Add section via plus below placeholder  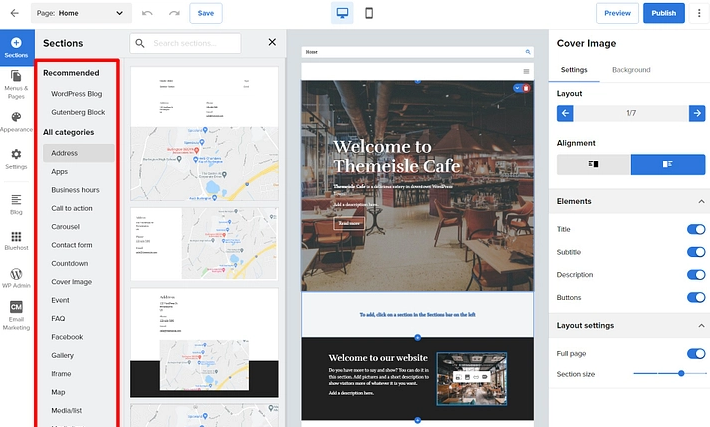pos(417,337)
